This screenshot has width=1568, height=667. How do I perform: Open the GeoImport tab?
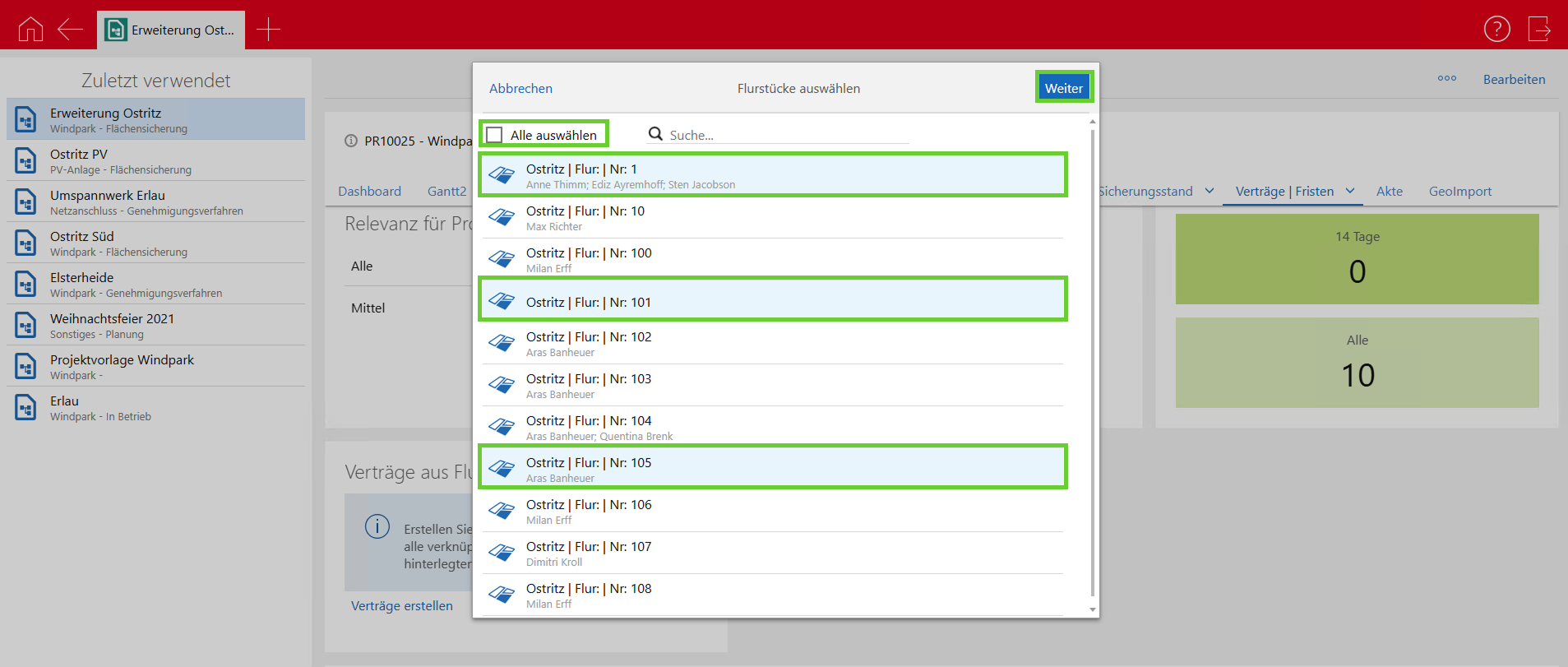(1459, 191)
